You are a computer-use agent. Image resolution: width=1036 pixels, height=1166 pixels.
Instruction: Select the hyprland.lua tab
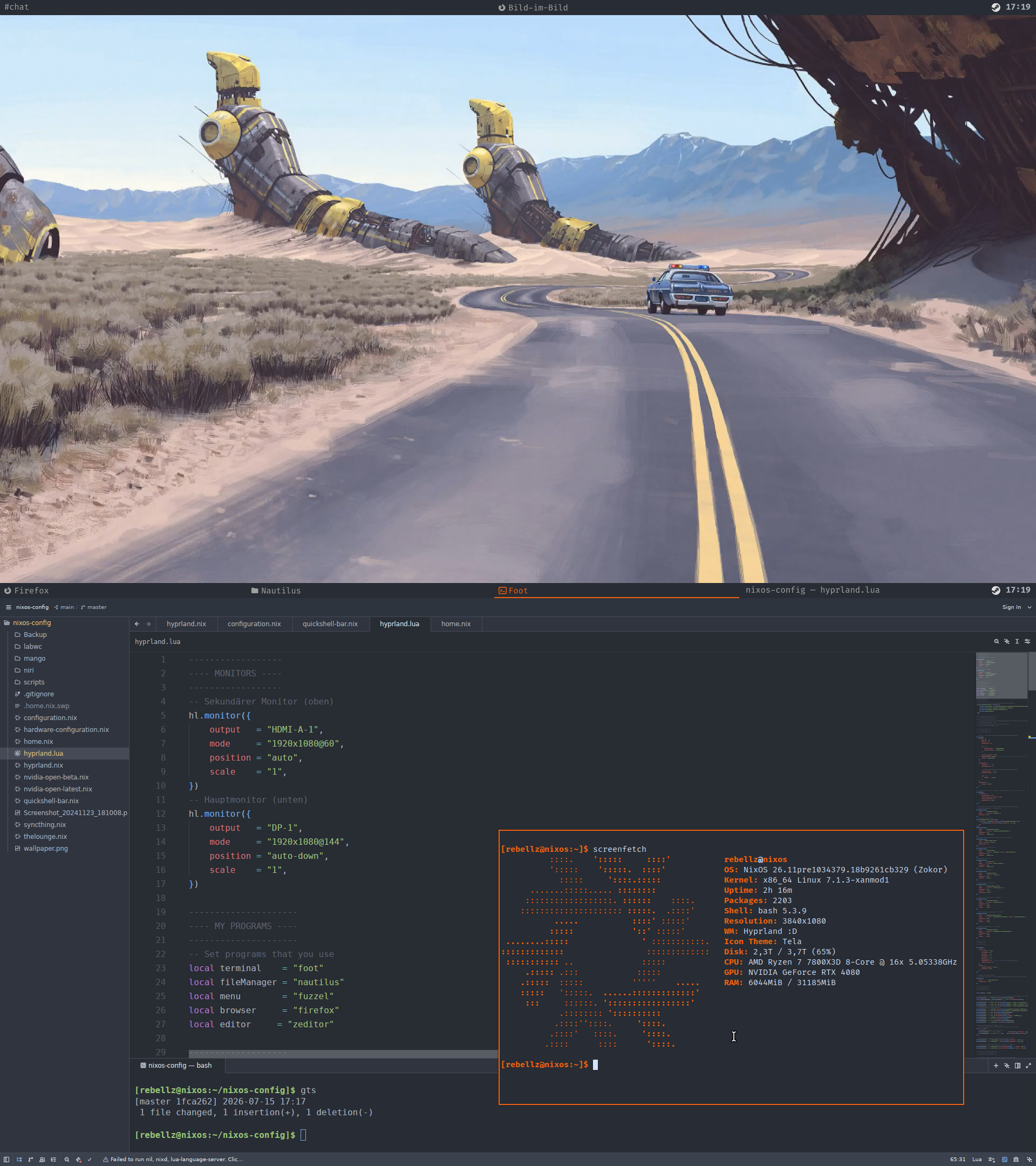tap(400, 623)
